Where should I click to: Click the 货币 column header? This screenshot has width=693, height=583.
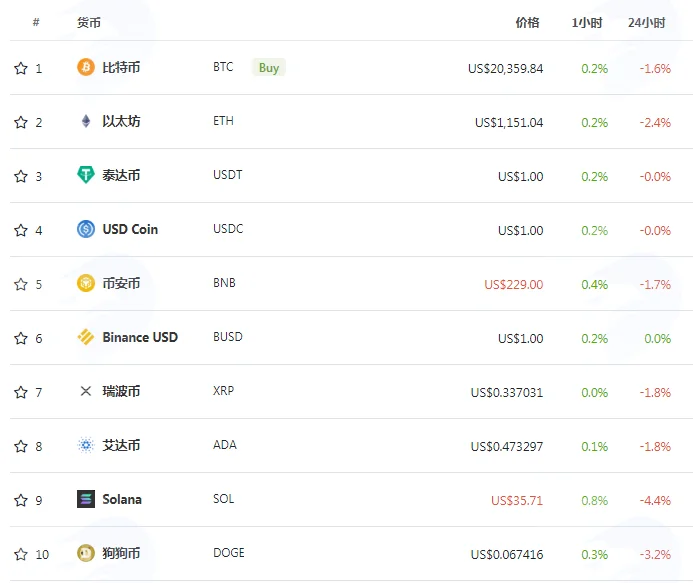[x=88, y=23]
